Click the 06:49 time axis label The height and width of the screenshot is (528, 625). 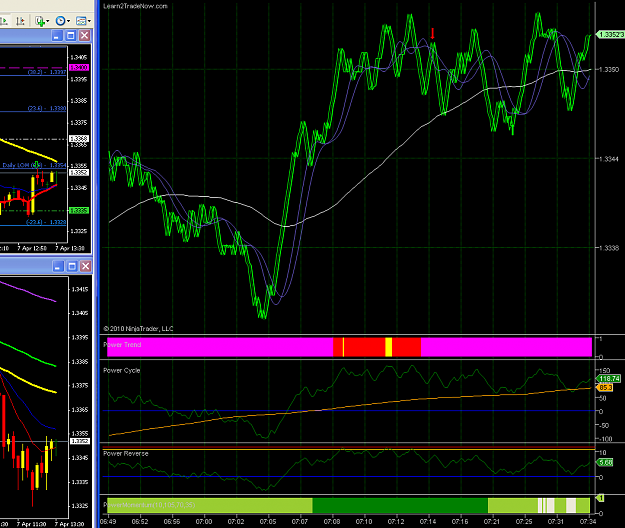pos(108,521)
